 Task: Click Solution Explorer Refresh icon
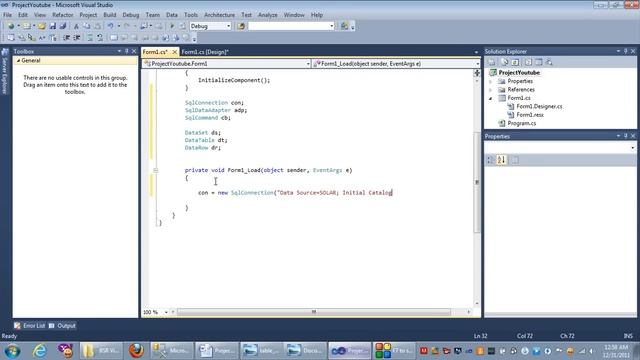pos(515,62)
